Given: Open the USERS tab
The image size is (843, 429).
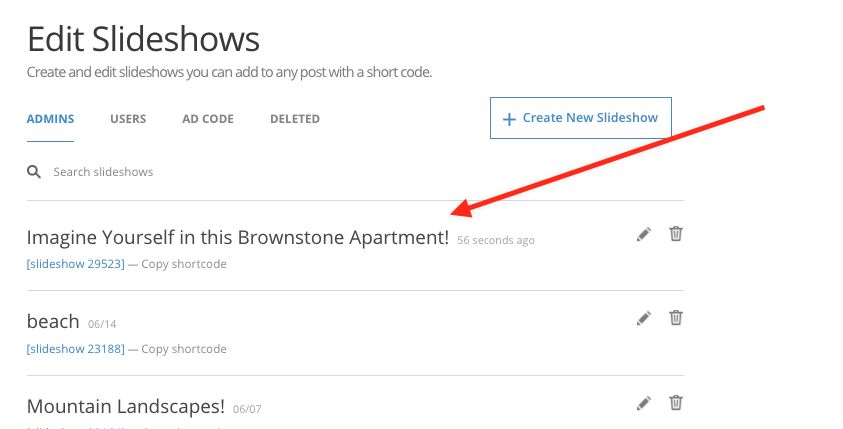Looking at the screenshot, I should pos(128,119).
